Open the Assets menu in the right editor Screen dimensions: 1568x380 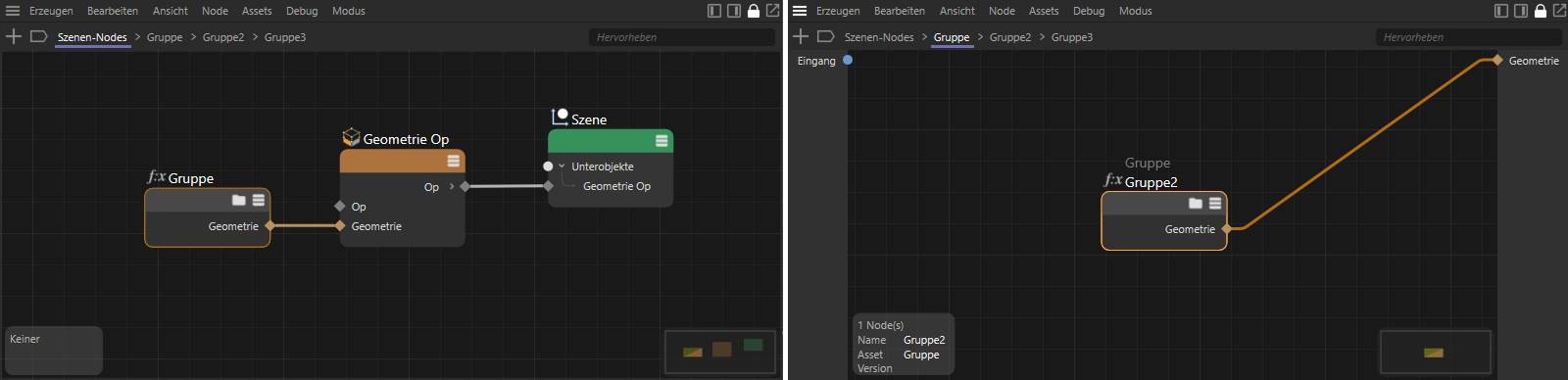[1044, 11]
